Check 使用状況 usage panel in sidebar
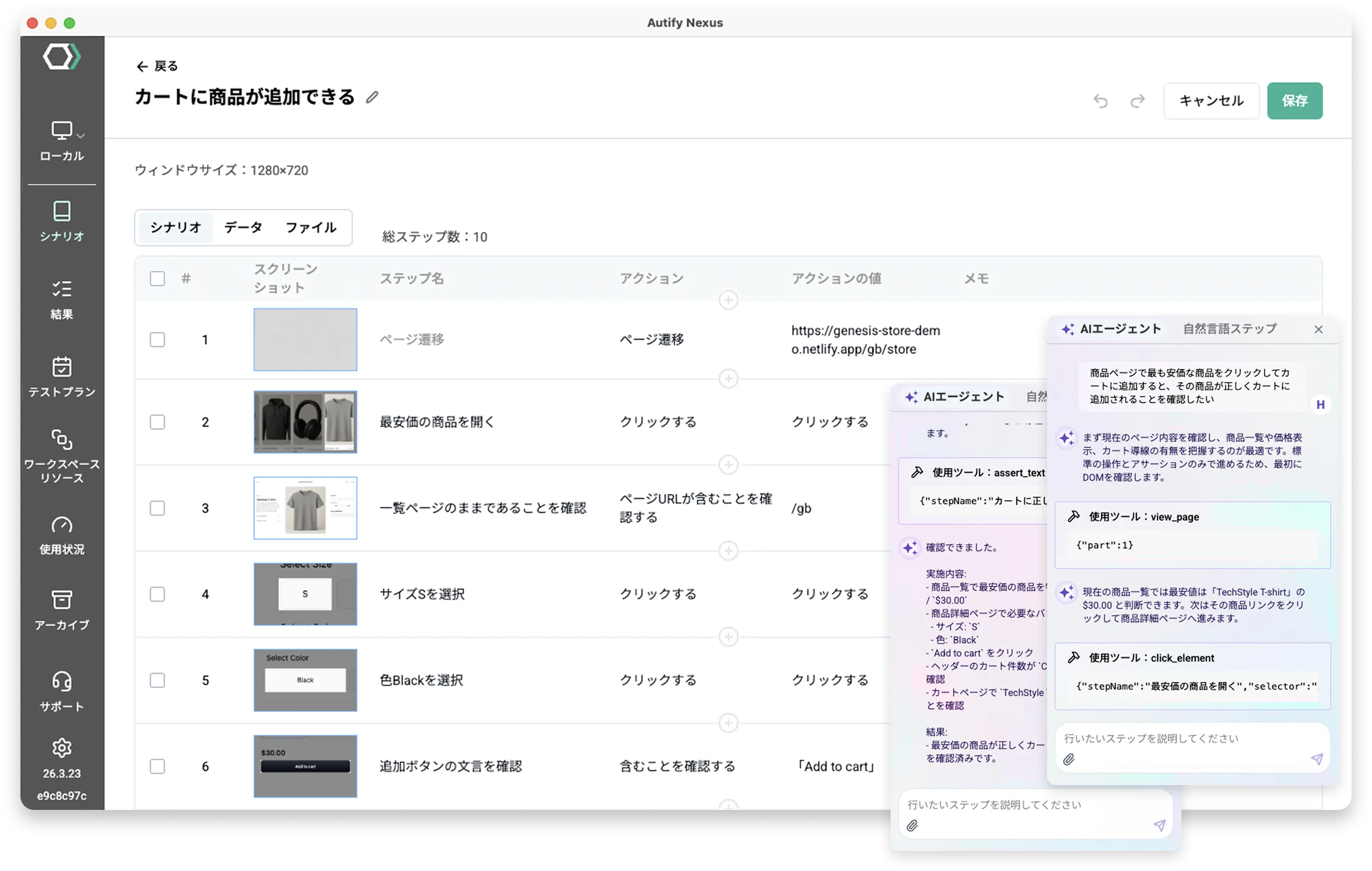The image size is (1372, 871). (x=62, y=533)
